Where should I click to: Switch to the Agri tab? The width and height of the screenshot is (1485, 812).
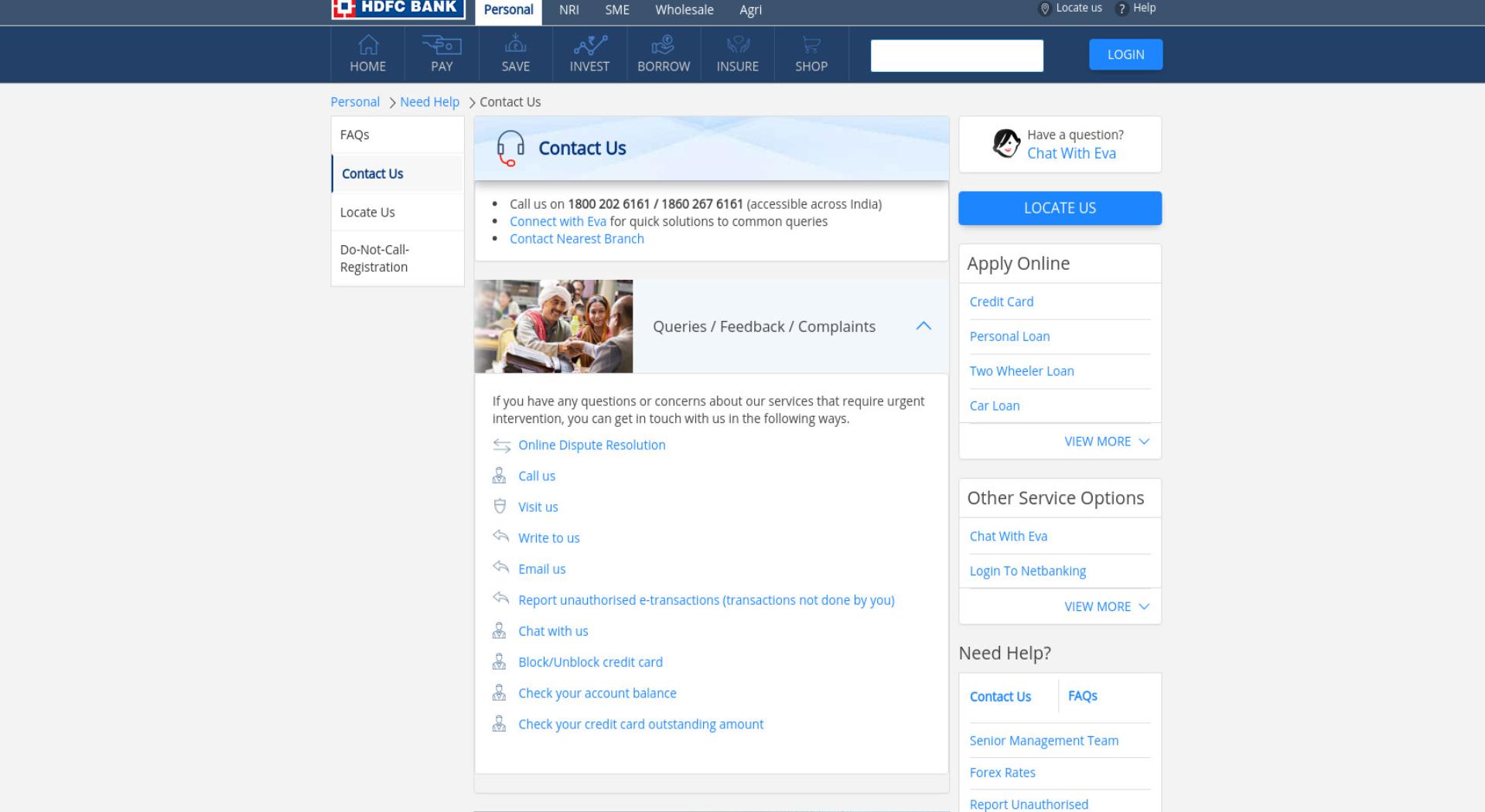tap(750, 10)
